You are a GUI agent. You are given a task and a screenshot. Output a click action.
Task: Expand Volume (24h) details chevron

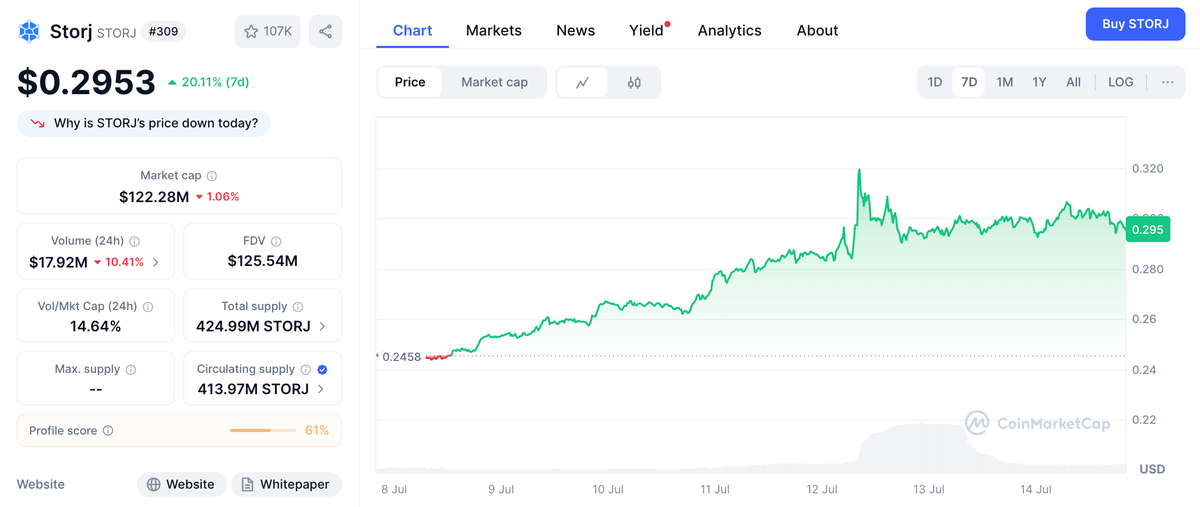(156, 263)
